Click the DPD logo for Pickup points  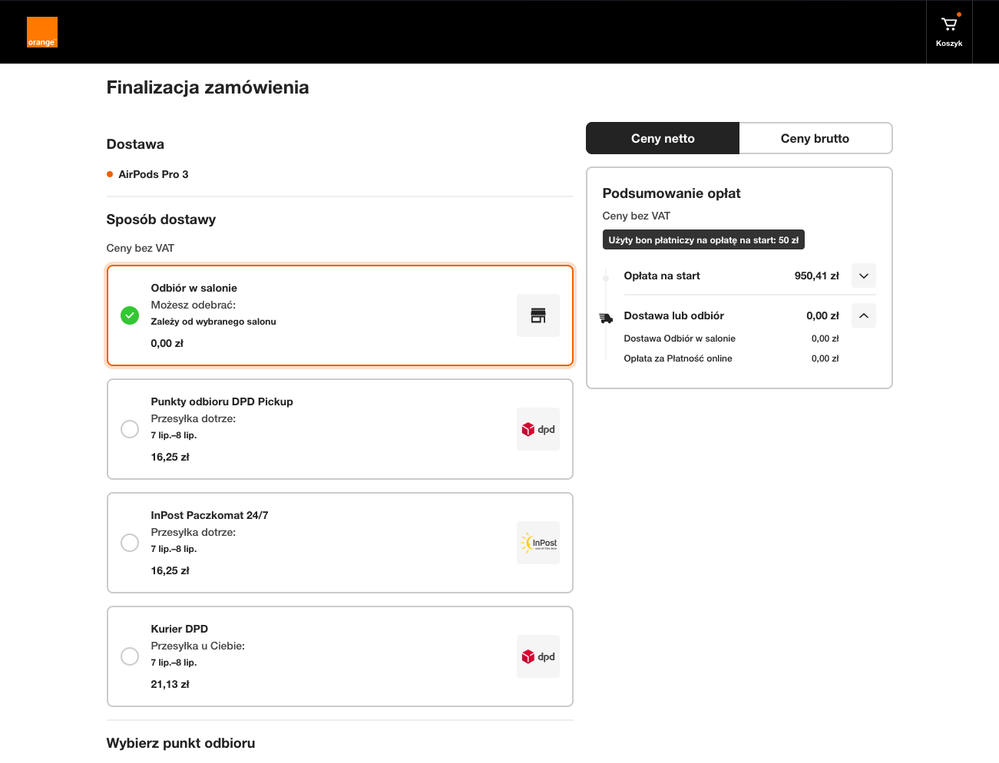(538, 429)
